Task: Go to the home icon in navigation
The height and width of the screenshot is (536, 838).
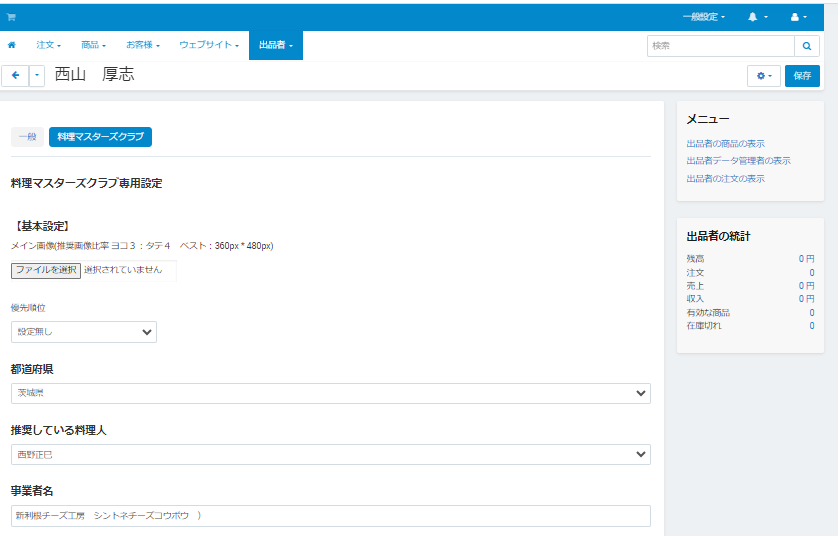Action: point(12,45)
